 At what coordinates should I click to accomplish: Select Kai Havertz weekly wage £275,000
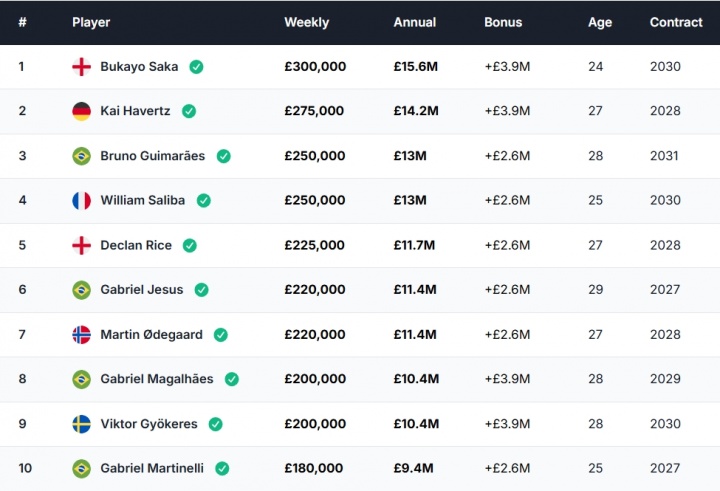point(314,111)
